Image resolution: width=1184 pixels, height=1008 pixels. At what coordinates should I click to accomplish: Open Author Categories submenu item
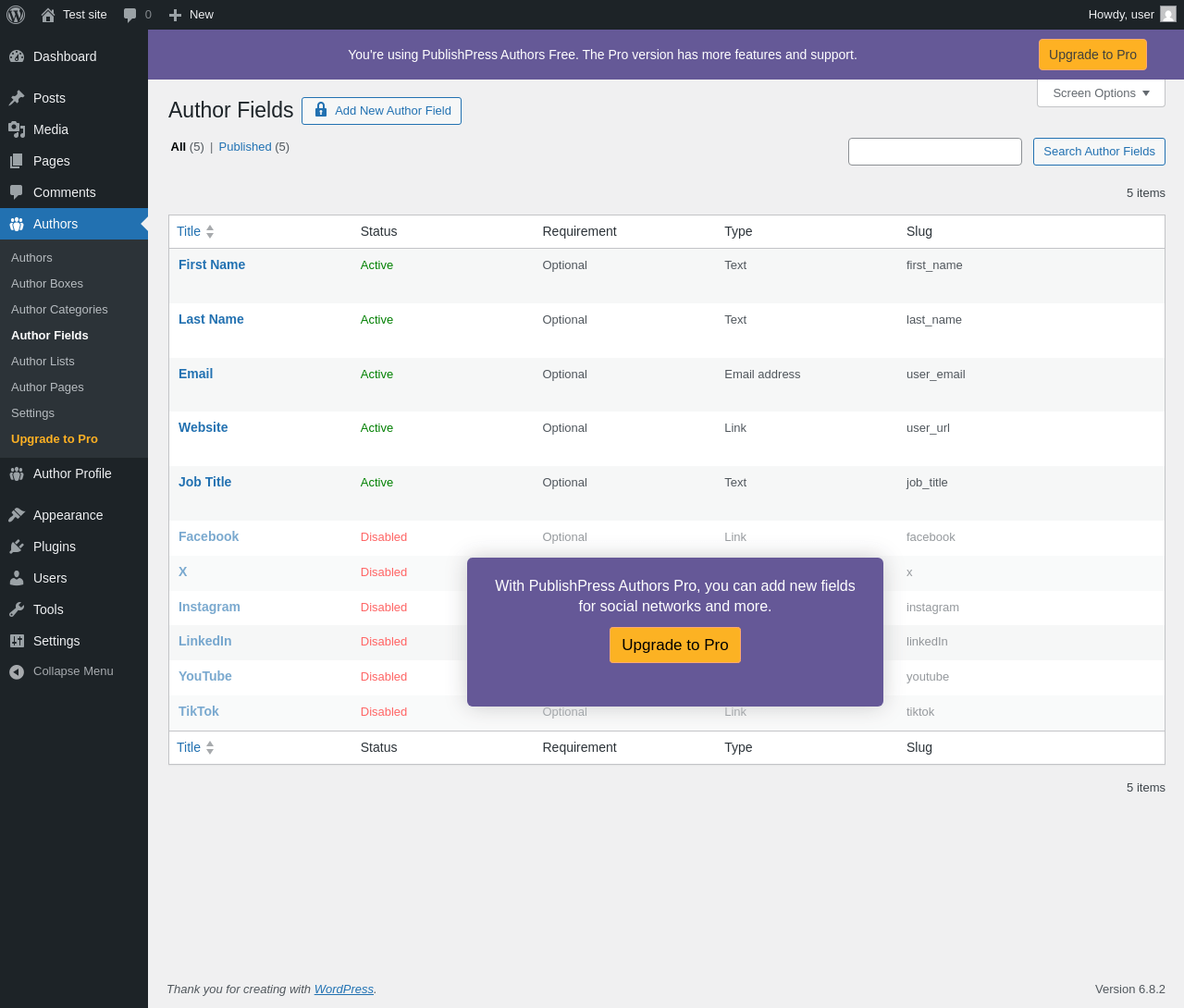click(x=59, y=310)
